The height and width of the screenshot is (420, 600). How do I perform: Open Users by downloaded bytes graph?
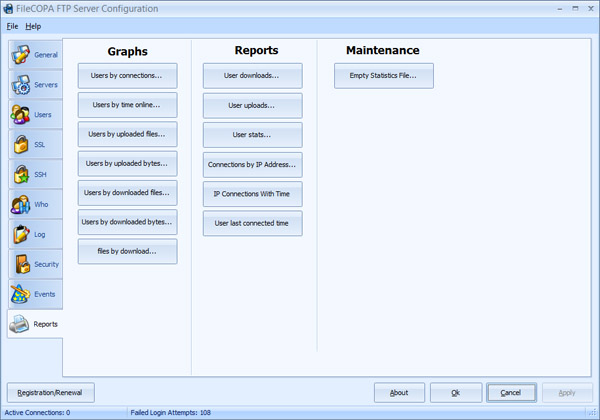[127, 222]
